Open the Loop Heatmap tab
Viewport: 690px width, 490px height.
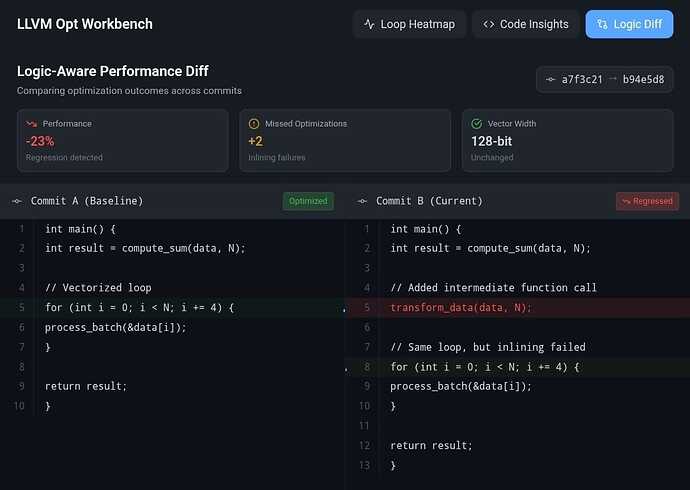click(x=411, y=24)
